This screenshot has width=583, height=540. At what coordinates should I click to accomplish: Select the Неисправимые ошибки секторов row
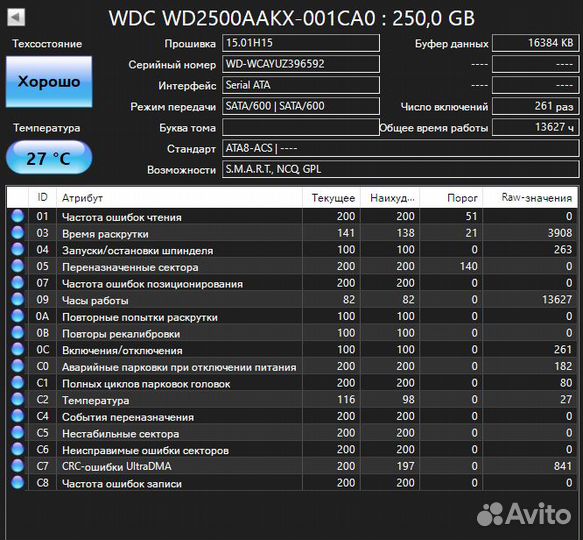point(292,449)
